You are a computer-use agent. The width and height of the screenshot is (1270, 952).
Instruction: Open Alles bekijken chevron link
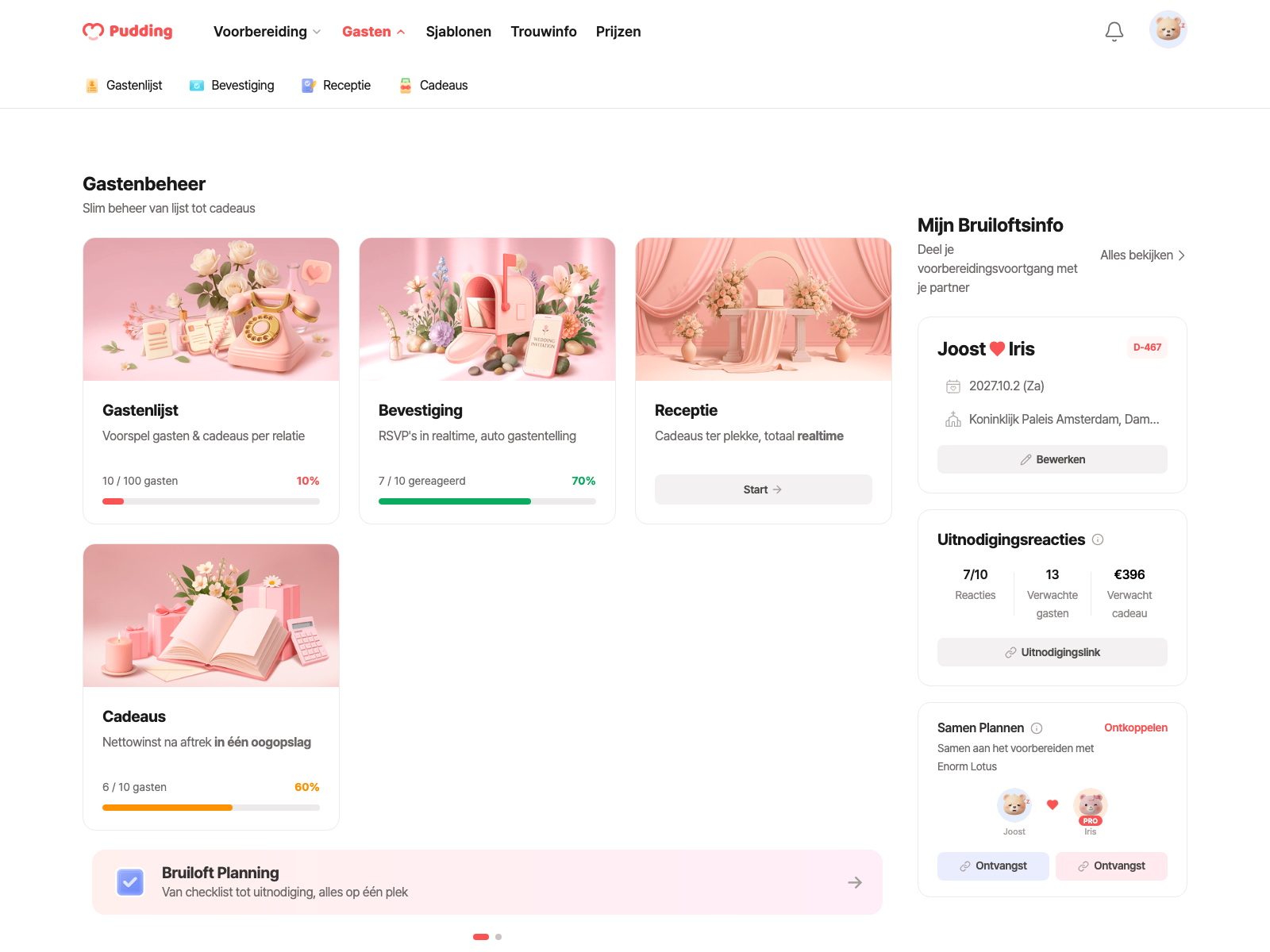click(x=1143, y=255)
